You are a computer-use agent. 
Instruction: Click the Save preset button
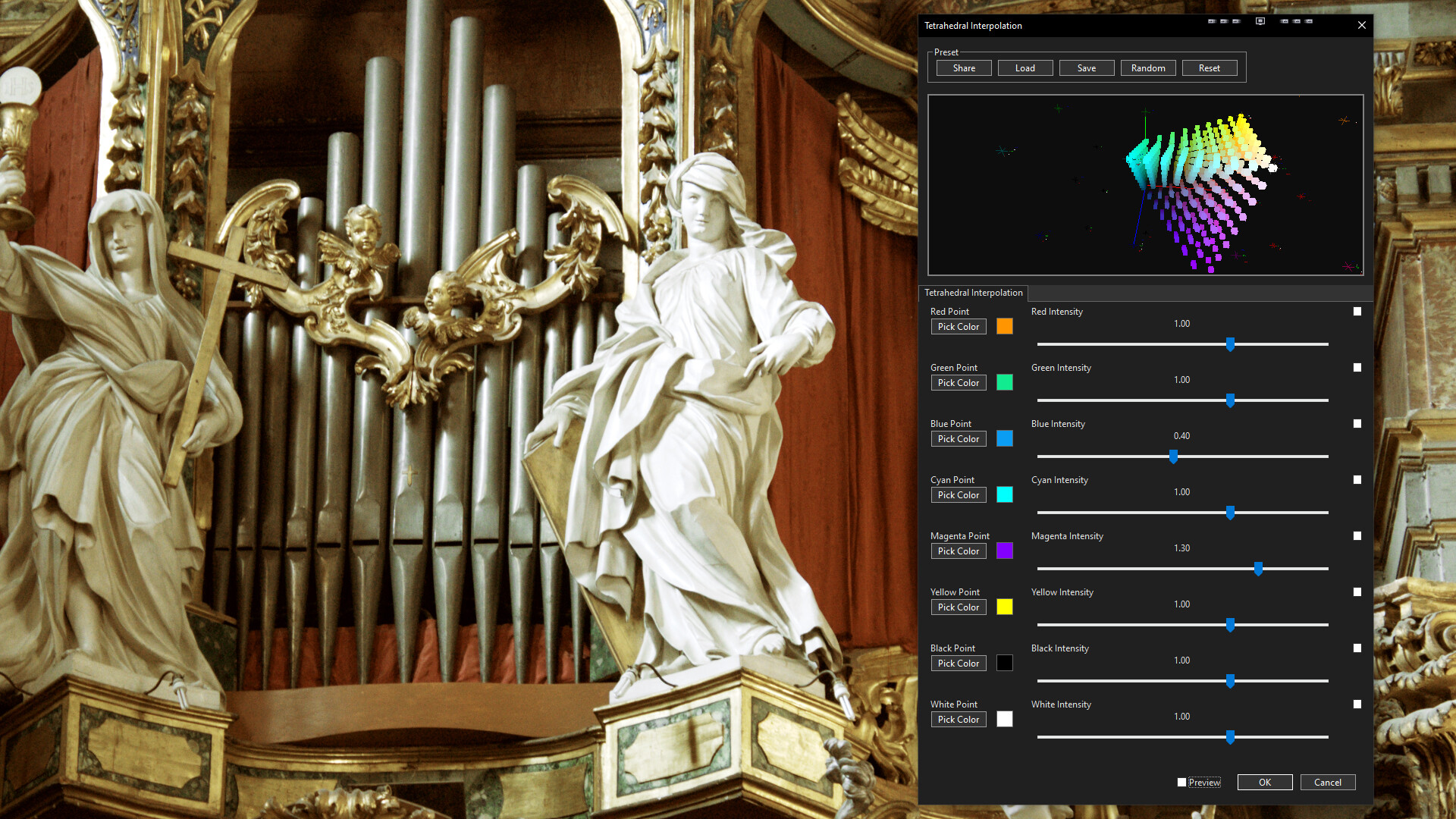1087,68
